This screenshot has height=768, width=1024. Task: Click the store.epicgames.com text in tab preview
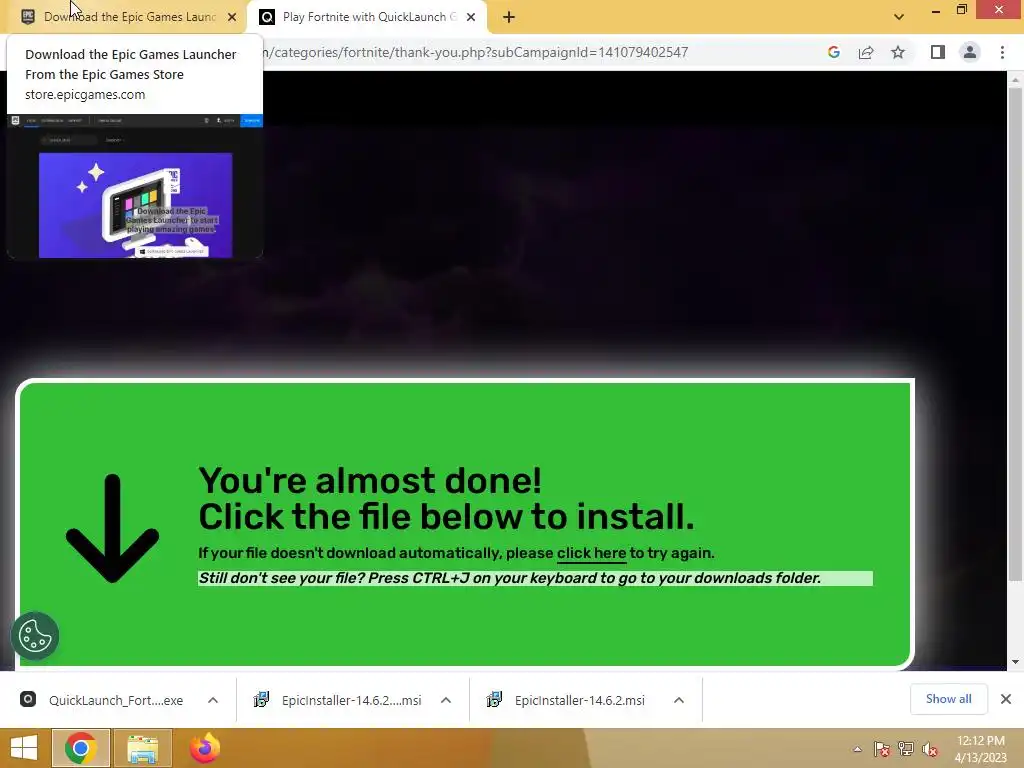coord(85,95)
